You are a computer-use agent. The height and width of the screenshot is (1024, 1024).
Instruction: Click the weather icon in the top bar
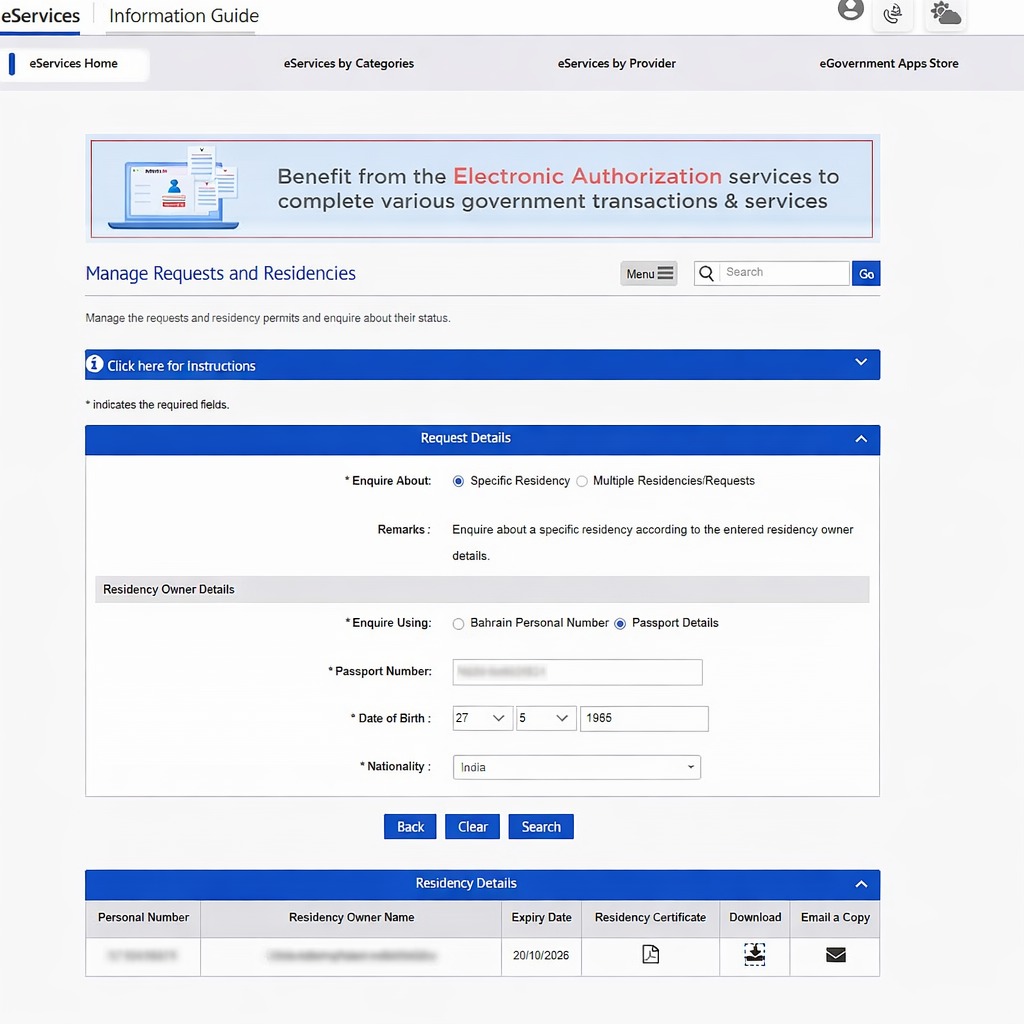pos(944,15)
